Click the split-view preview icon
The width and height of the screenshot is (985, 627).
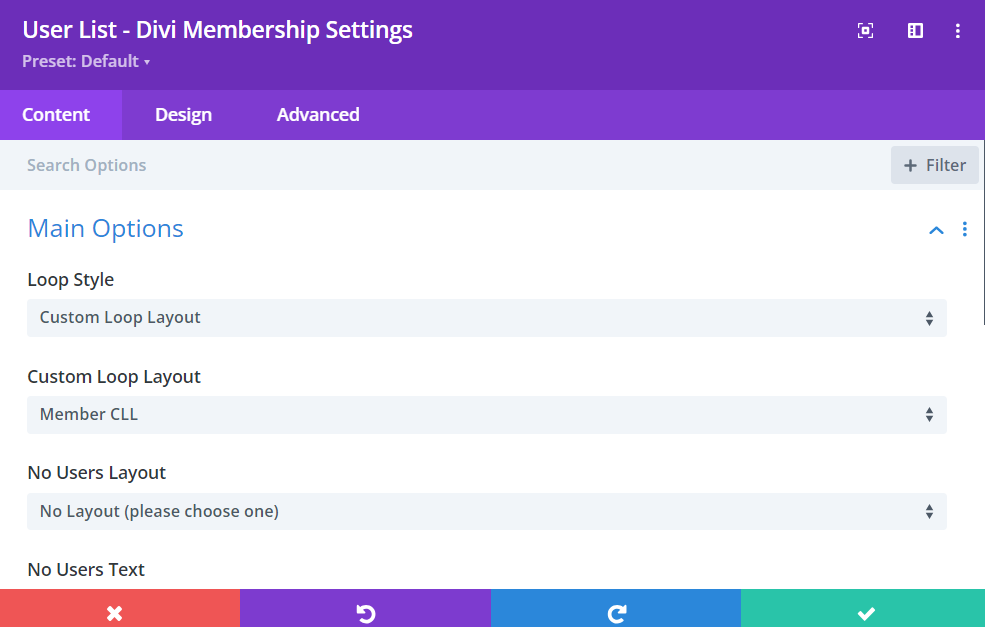914,30
